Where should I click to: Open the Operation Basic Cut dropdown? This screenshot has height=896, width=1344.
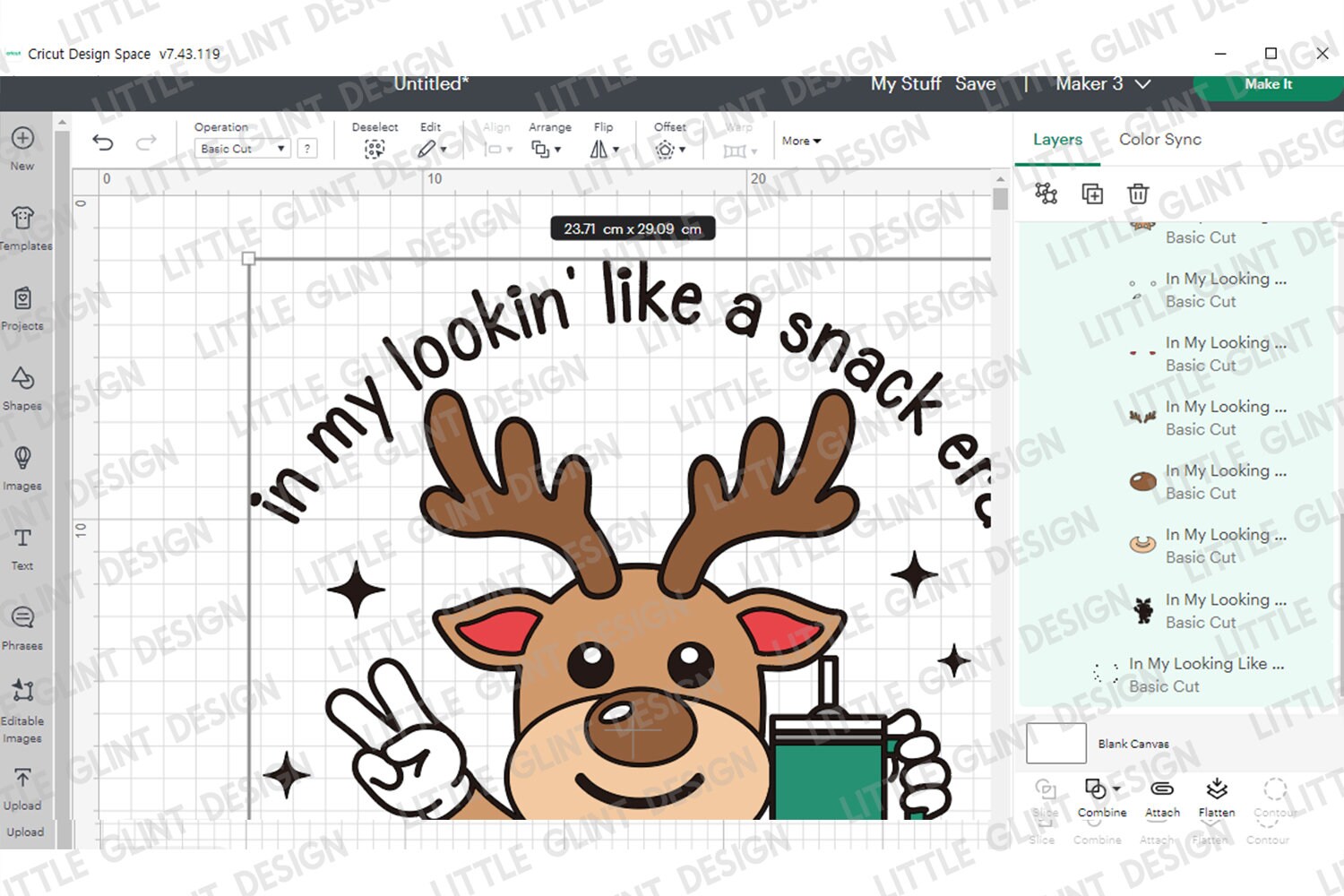pos(242,149)
